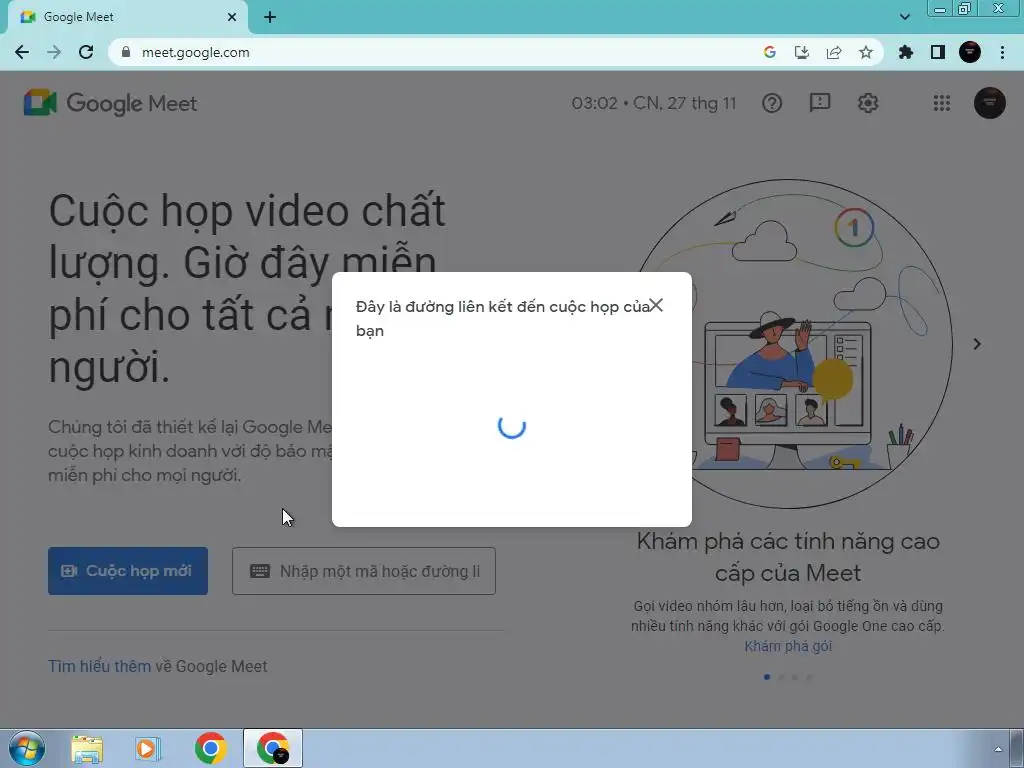Open the Windows Start button
This screenshot has height=768, width=1024.
coord(27,748)
